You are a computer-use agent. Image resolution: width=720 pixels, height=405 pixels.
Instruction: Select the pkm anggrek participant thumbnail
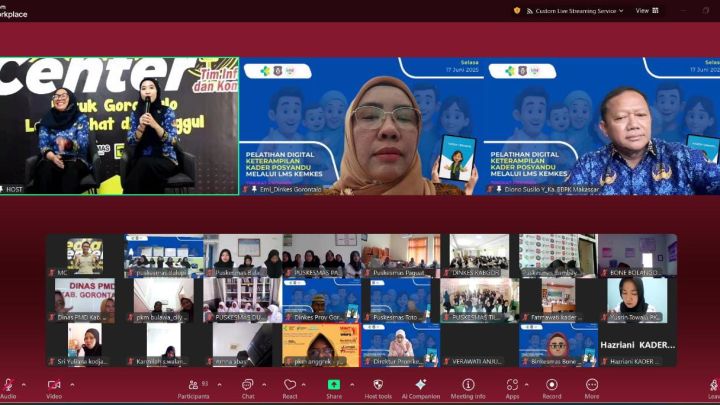click(x=321, y=344)
